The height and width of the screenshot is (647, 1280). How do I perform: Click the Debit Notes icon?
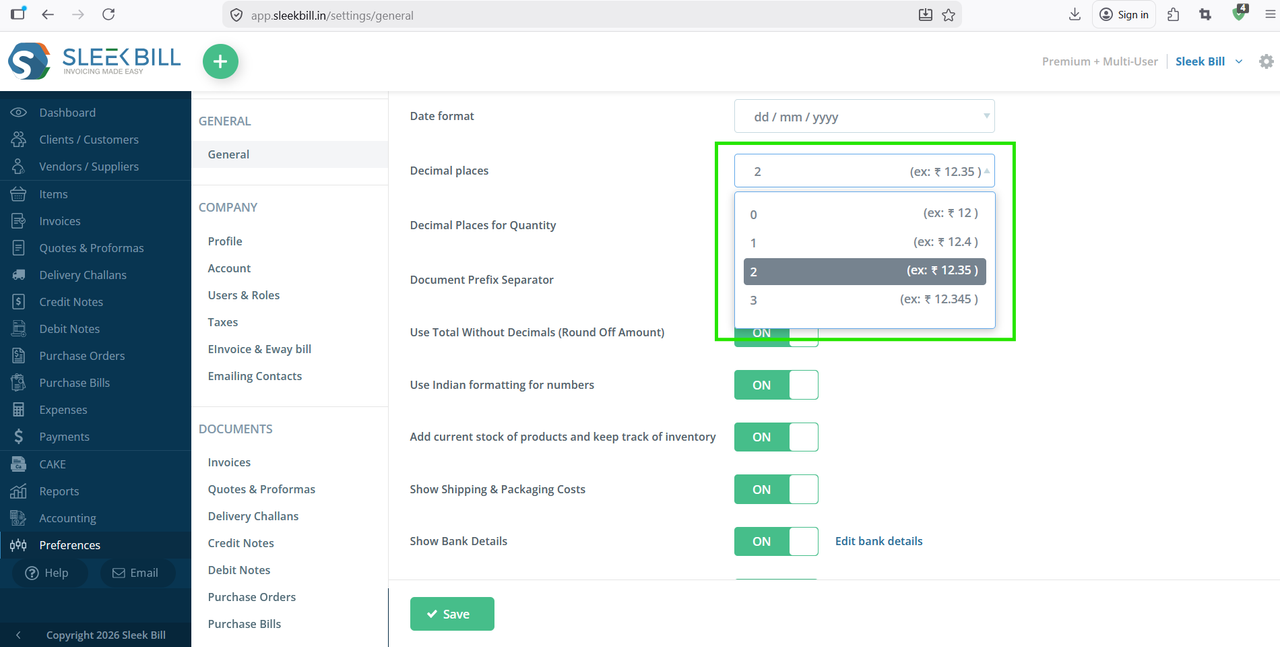(x=18, y=328)
